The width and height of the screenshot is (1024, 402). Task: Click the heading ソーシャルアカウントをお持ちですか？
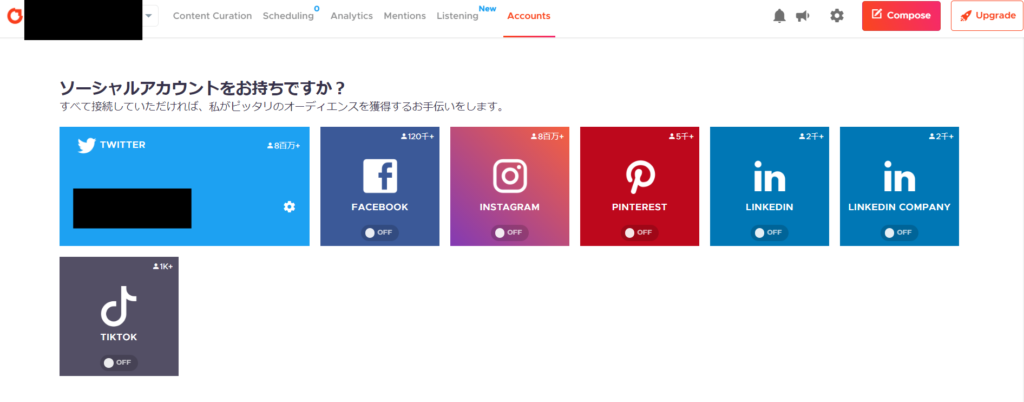coord(202,87)
